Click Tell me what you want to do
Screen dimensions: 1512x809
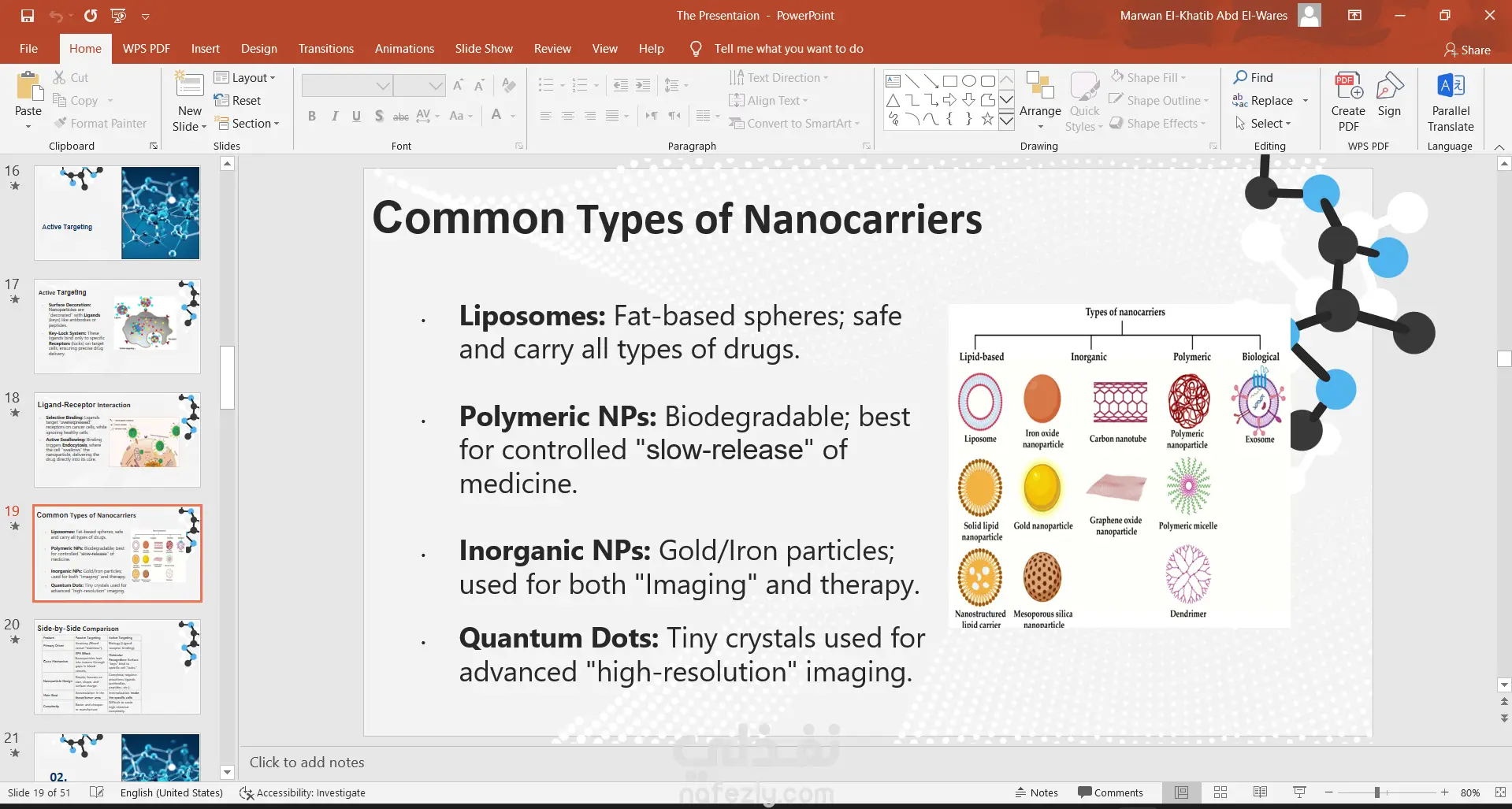tap(788, 49)
